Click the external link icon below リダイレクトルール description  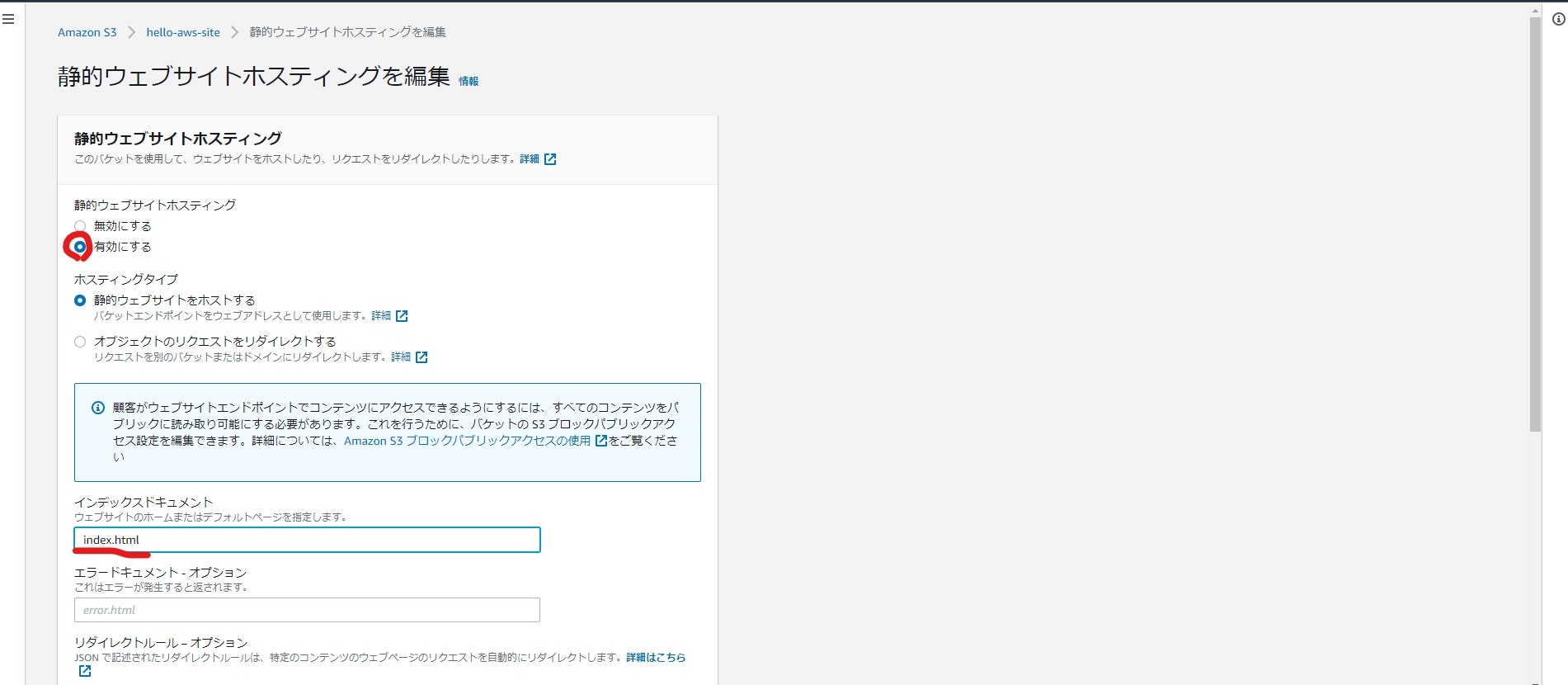click(x=85, y=671)
